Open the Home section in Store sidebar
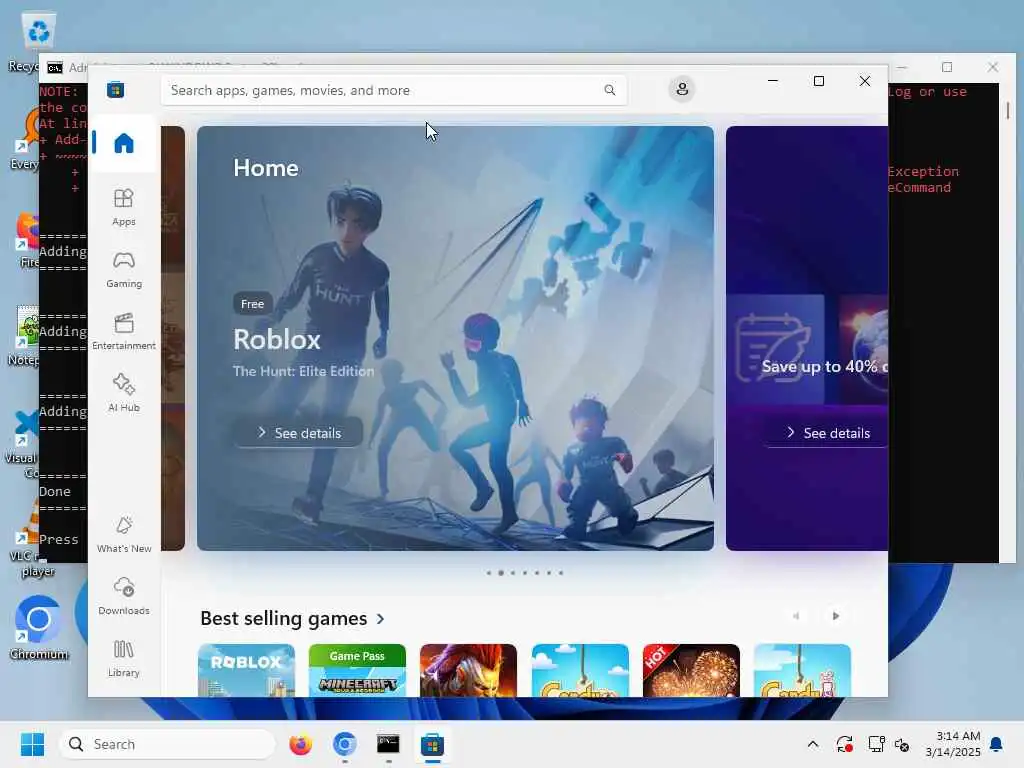 coord(123,143)
